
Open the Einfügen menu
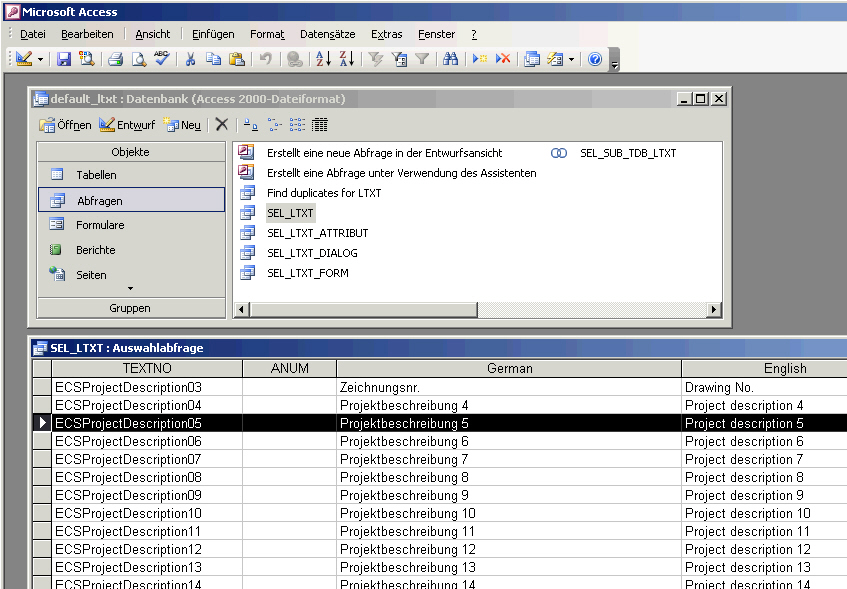click(213, 34)
